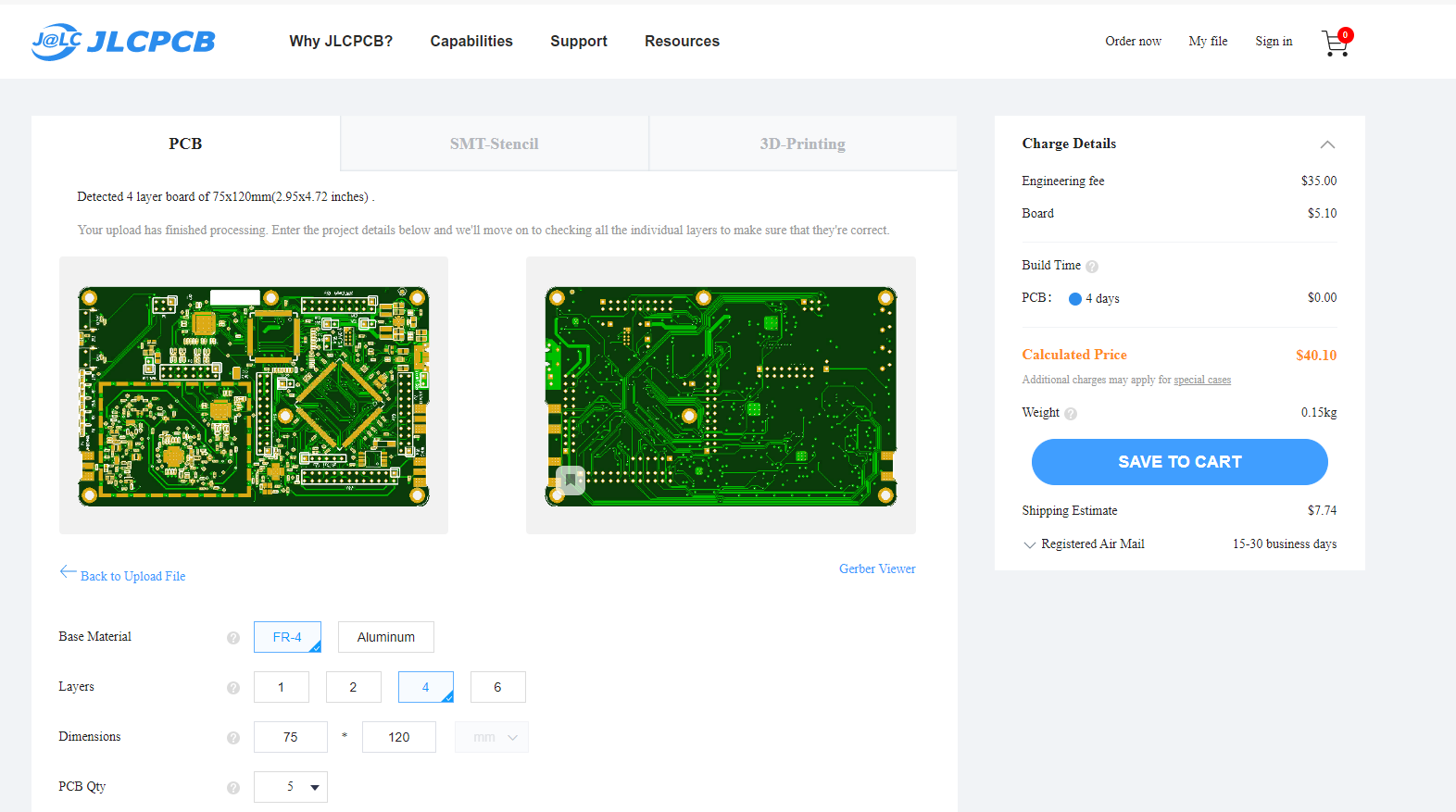Click the width dimension field showing 75

(x=291, y=737)
